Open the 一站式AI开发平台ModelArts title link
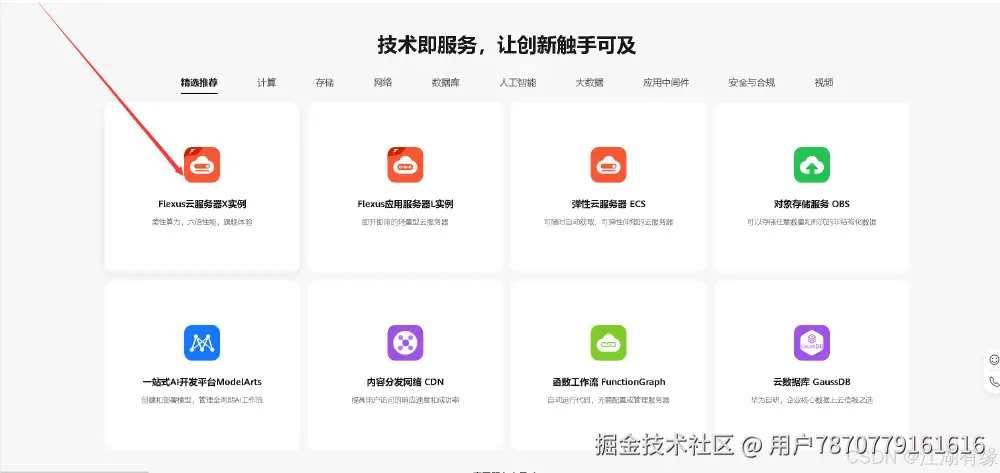 point(202,382)
